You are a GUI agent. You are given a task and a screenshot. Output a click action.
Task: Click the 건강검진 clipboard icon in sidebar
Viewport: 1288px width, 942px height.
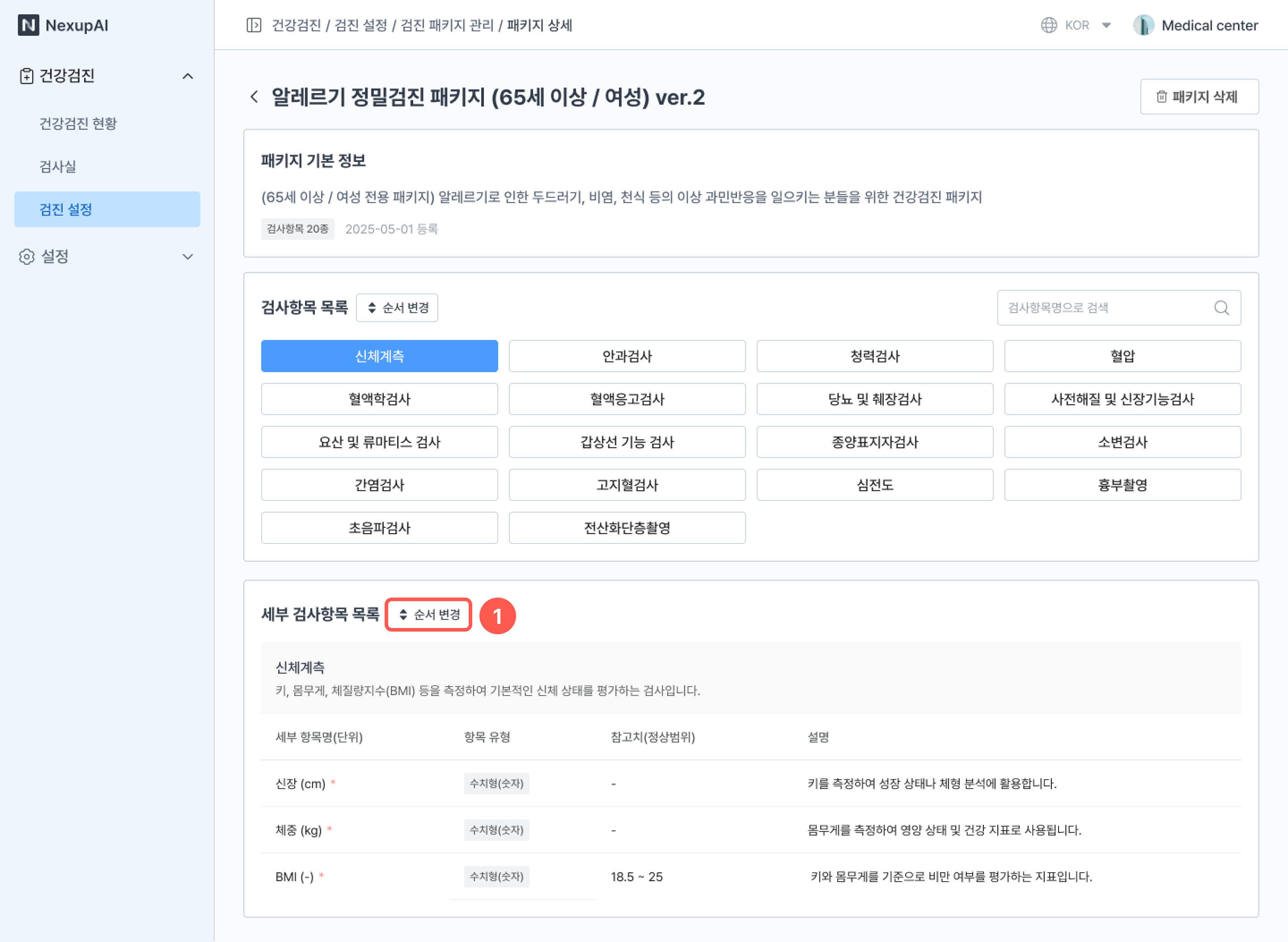pyautogui.click(x=26, y=76)
